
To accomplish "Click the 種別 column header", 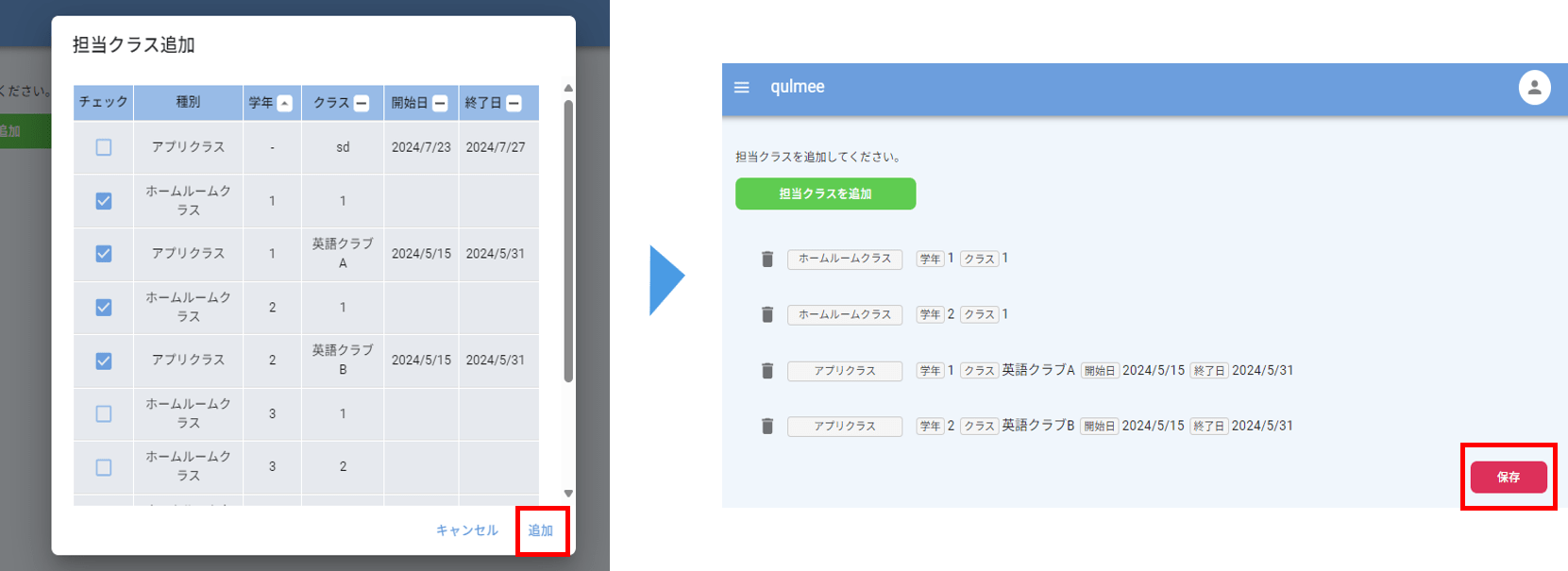I will 188,102.
